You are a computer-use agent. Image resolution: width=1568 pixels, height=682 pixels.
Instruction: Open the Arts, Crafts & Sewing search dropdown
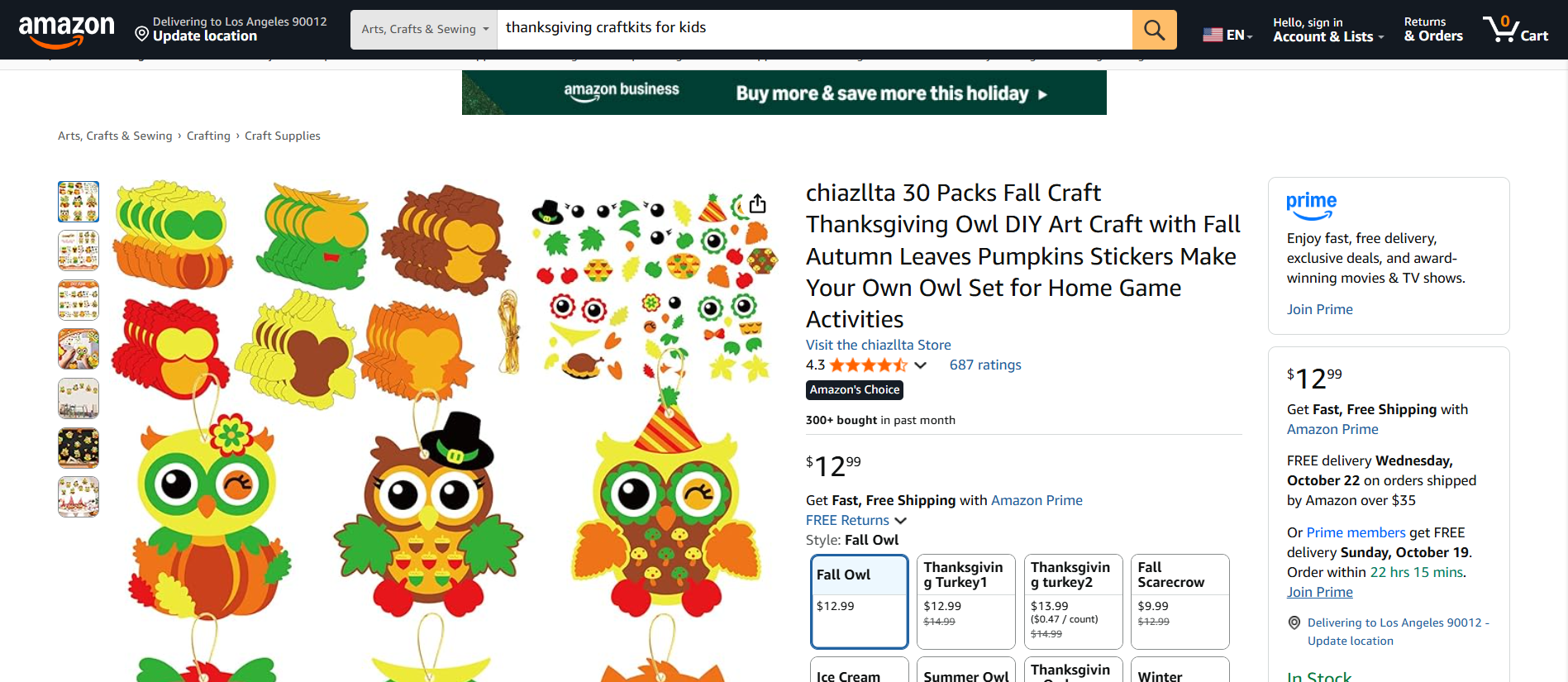click(x=424, y=30)
